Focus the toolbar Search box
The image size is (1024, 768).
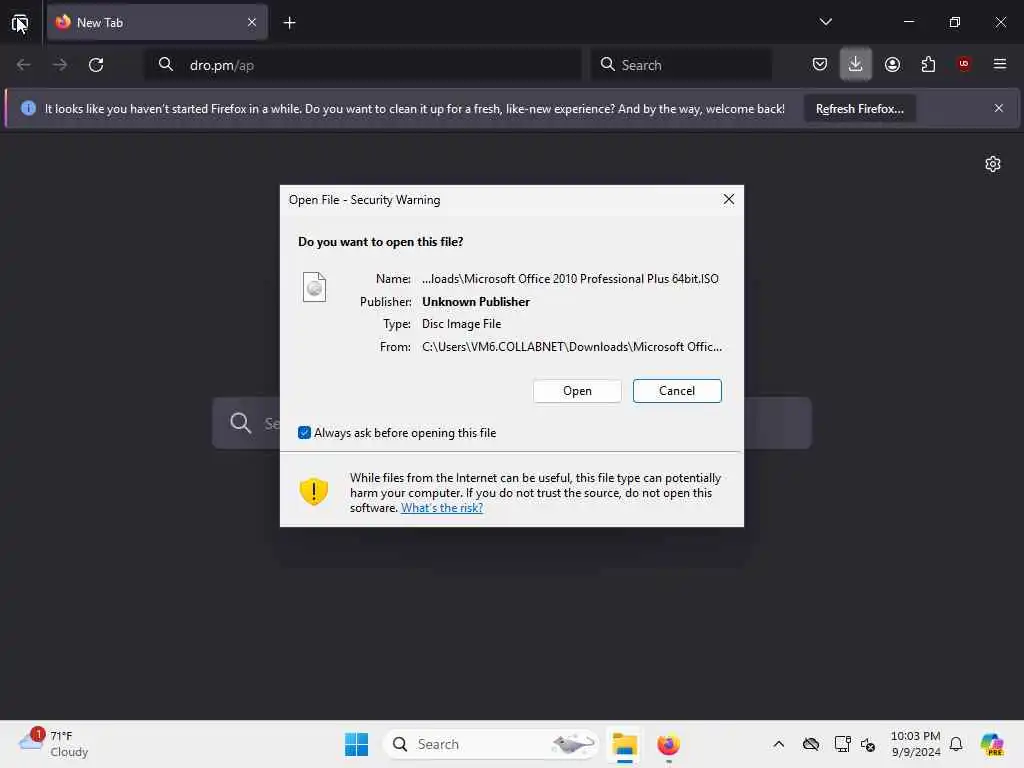682,65
